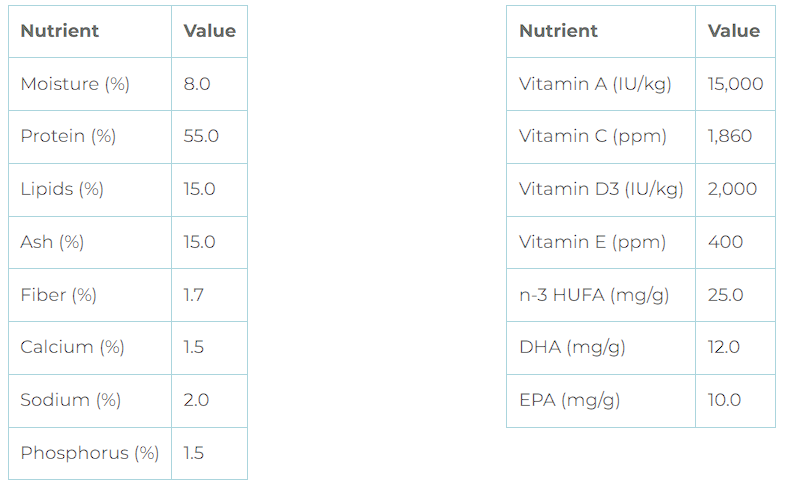
Task: Click the Vitamin E value 400
Action: click(725, 242)
